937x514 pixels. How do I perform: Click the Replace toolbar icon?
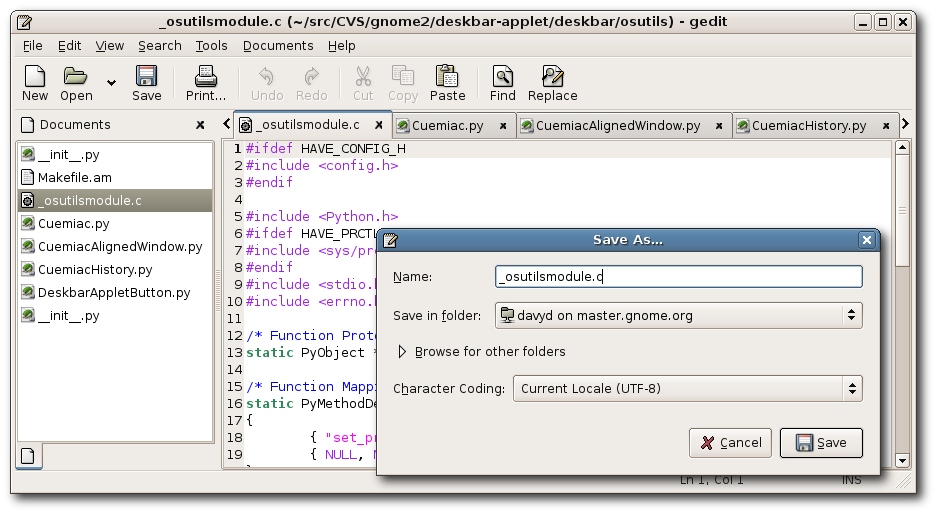552,77
